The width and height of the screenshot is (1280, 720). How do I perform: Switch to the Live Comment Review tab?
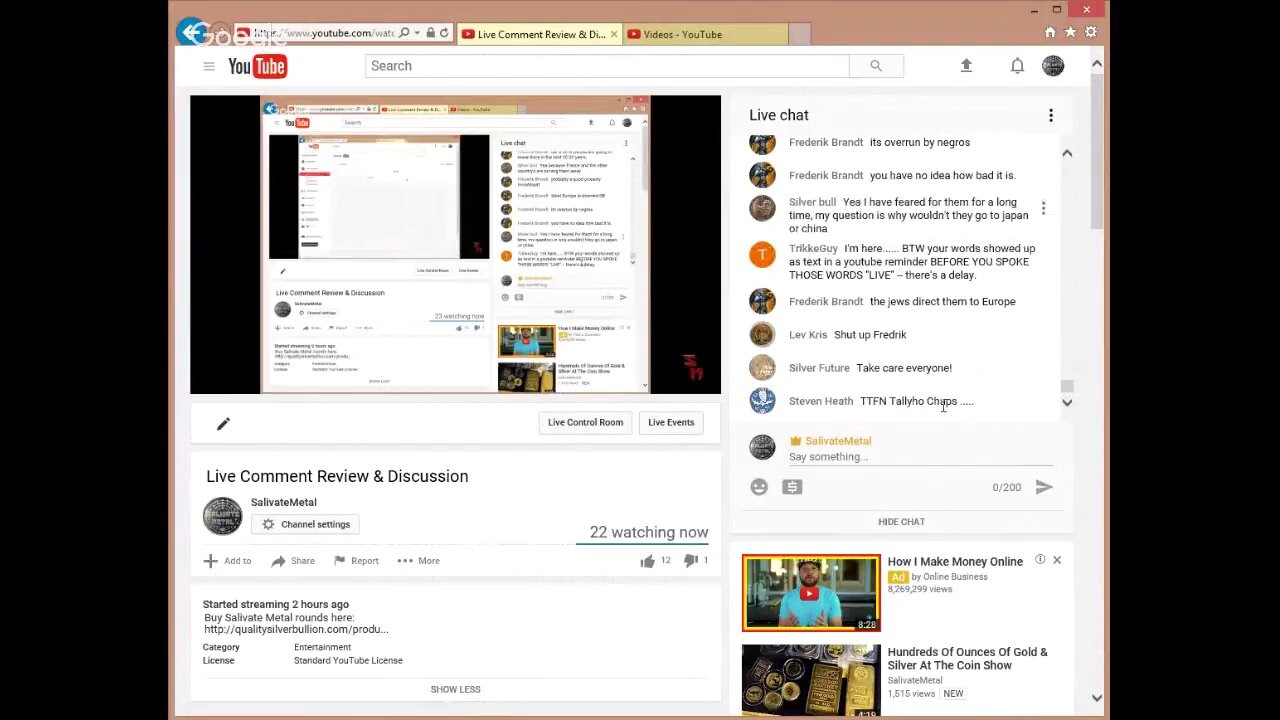540,34
